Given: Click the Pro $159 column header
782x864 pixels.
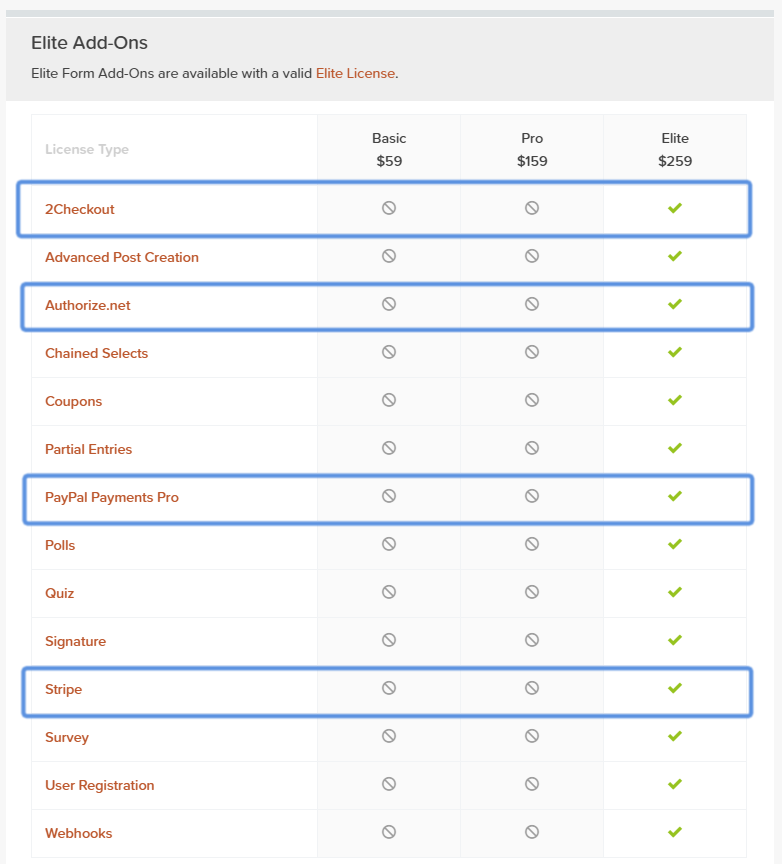Looking at the screenshot, I should tap(532, 149).
